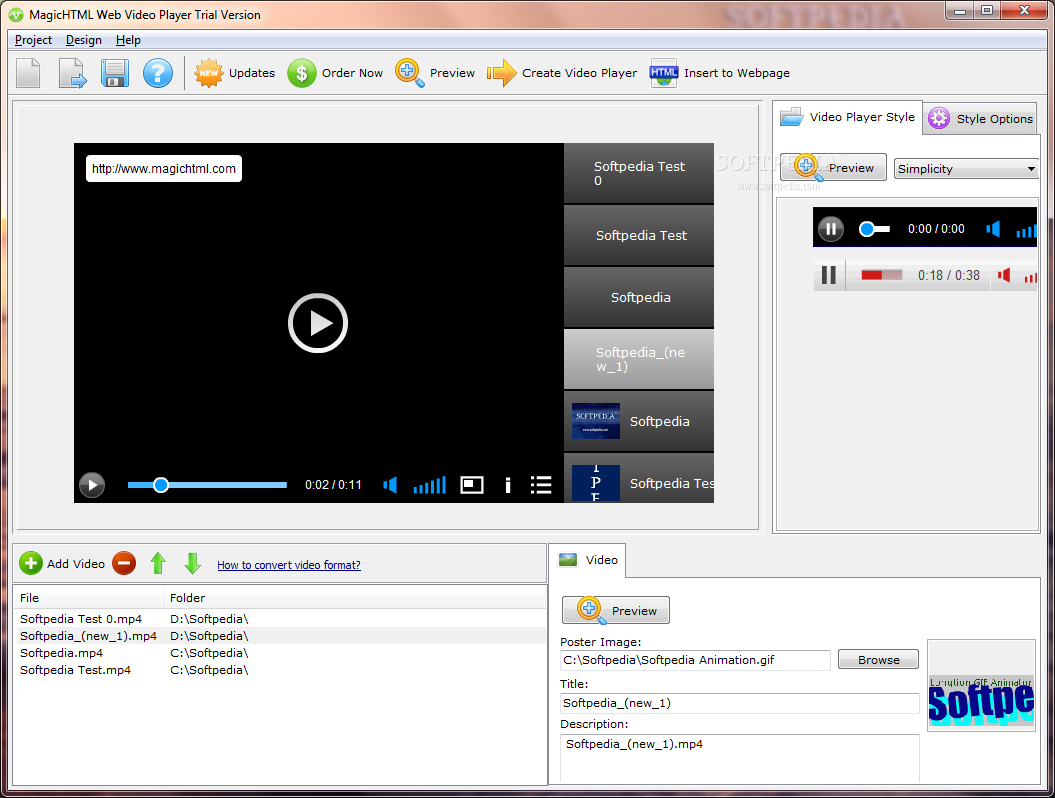Click Browse for the poster image

point(878,660)
